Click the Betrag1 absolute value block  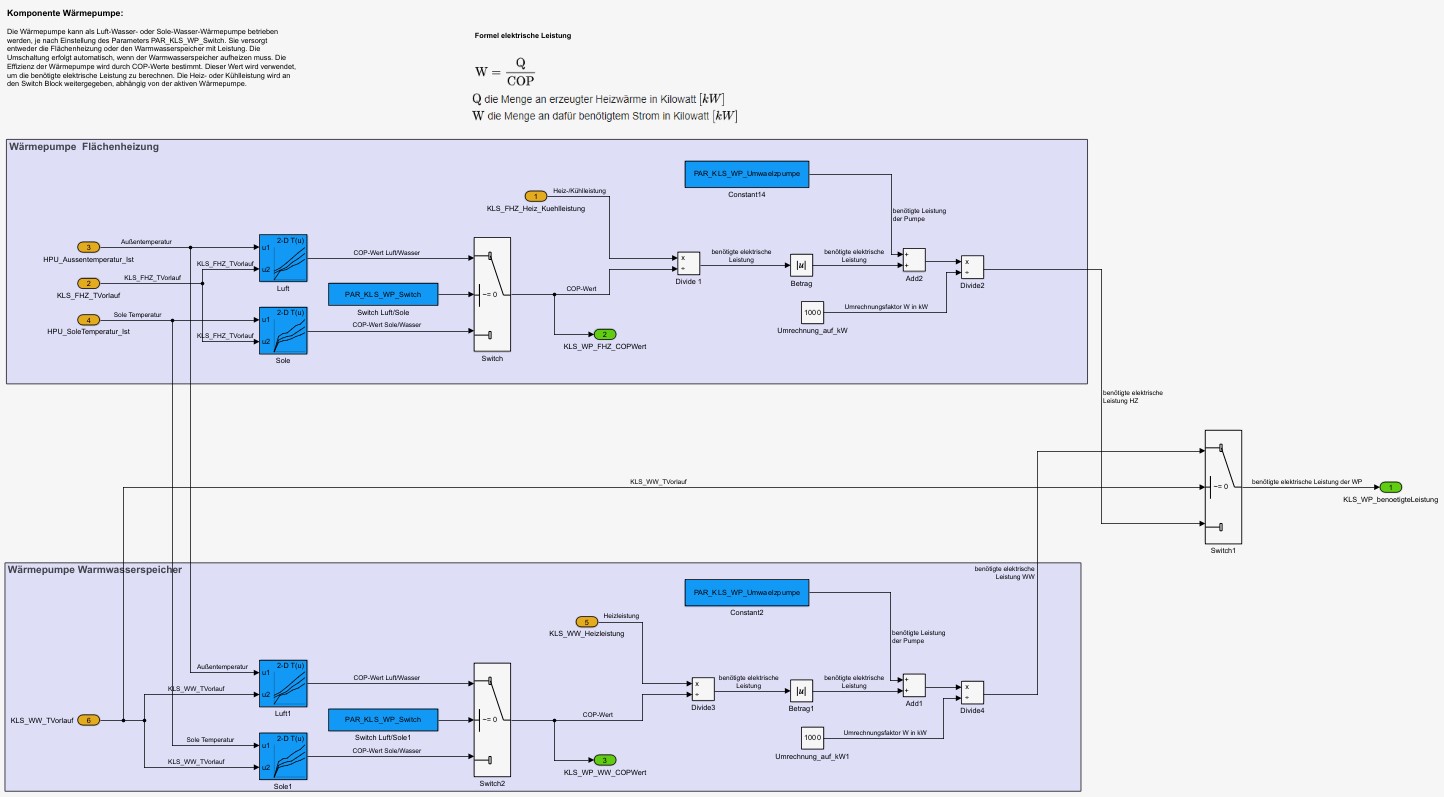801,691
